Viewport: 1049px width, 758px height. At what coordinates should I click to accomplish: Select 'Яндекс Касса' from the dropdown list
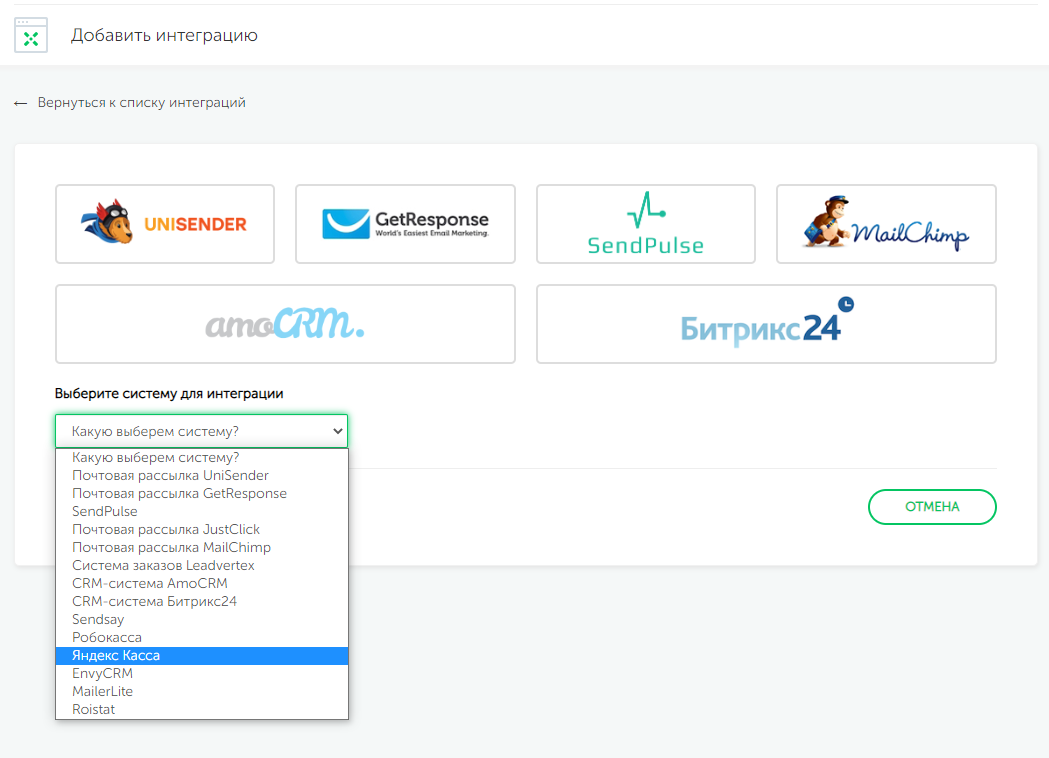[x=116, y=656]
